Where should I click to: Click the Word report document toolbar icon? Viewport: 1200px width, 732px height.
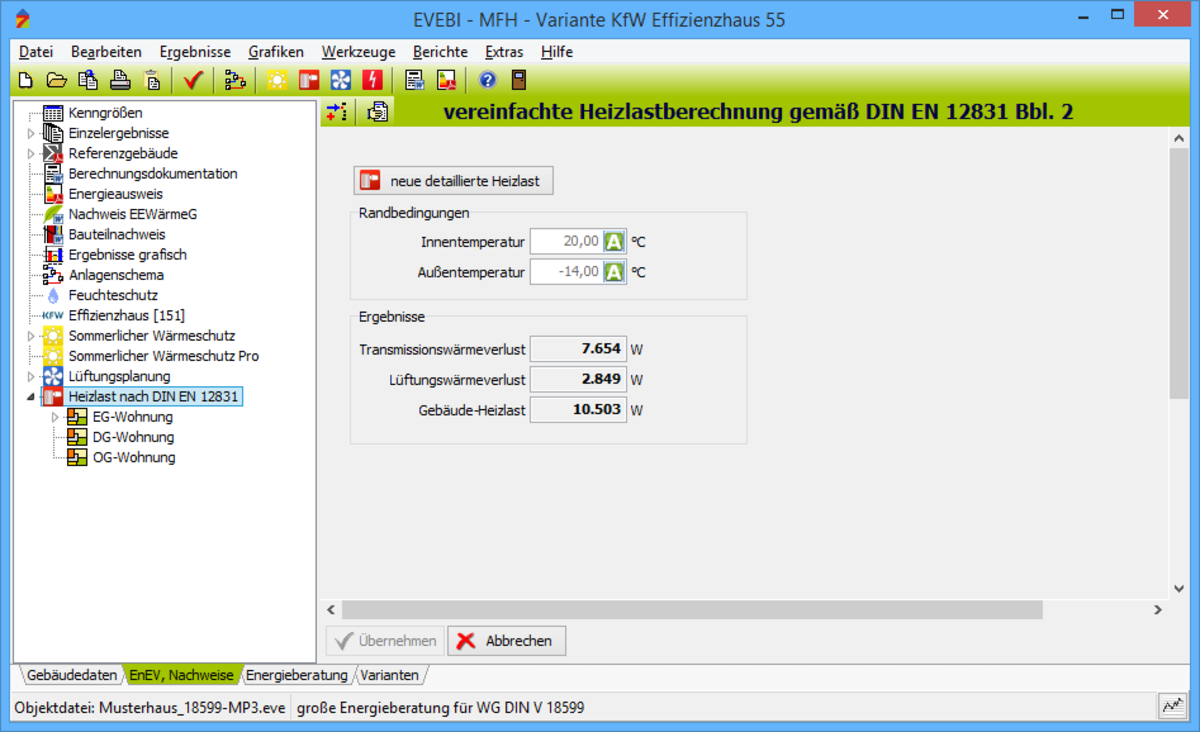415,80
